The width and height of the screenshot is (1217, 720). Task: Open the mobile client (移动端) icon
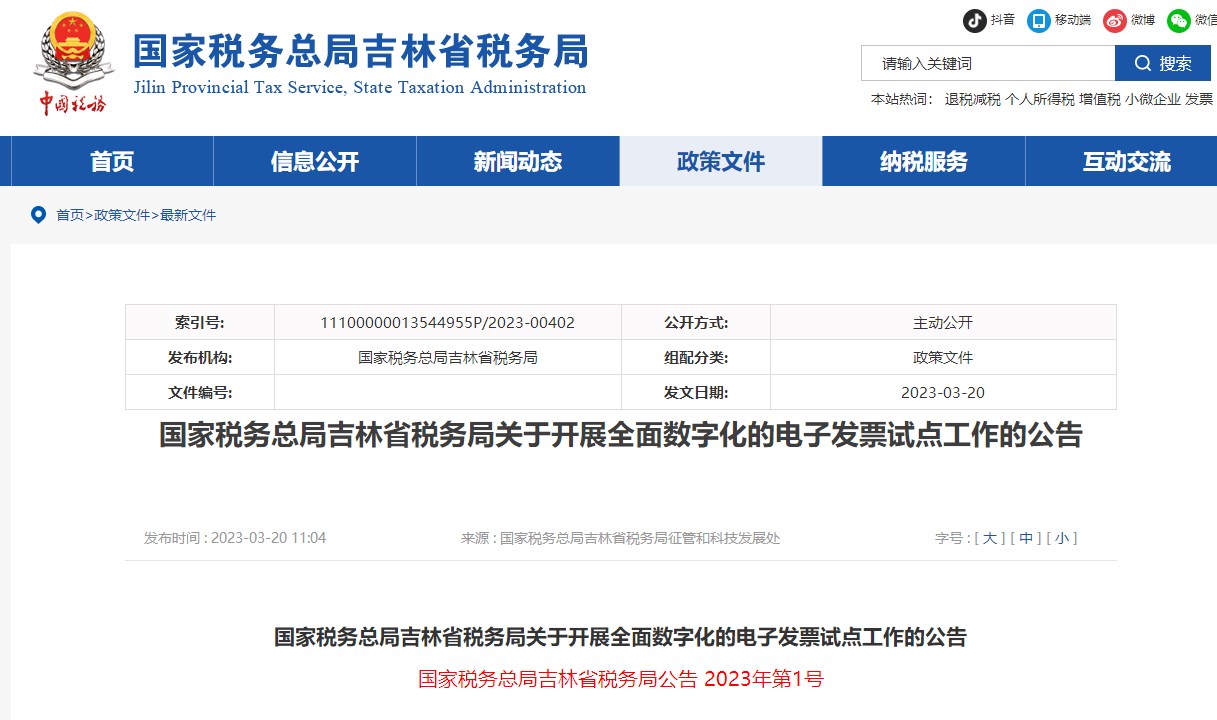coord(1039,20)
